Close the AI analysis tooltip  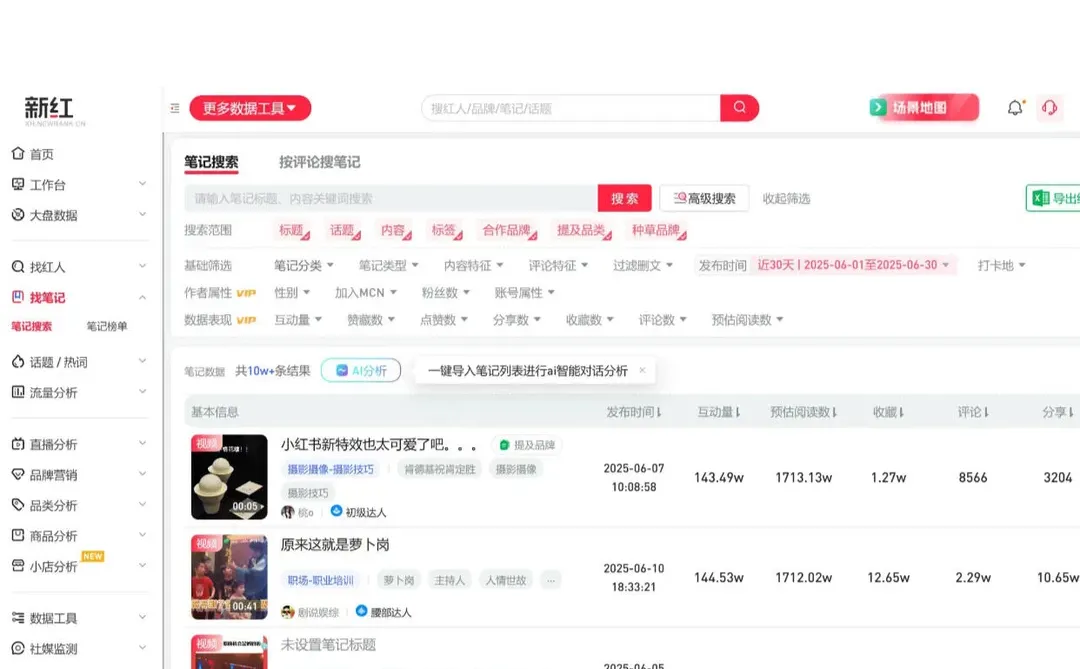[x=642, y=370]
